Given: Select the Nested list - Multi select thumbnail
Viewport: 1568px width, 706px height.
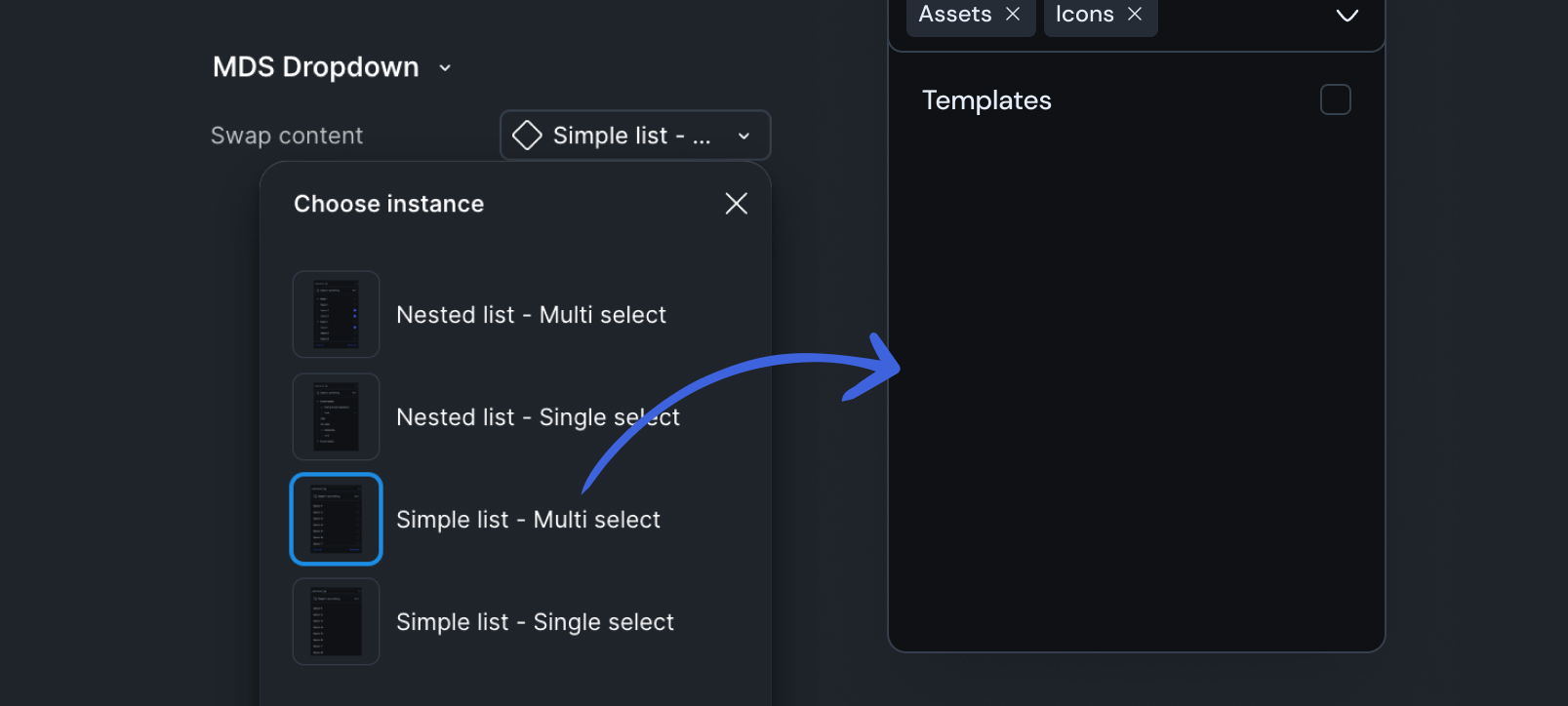Looking at the screenshot, I should point(336,314).
